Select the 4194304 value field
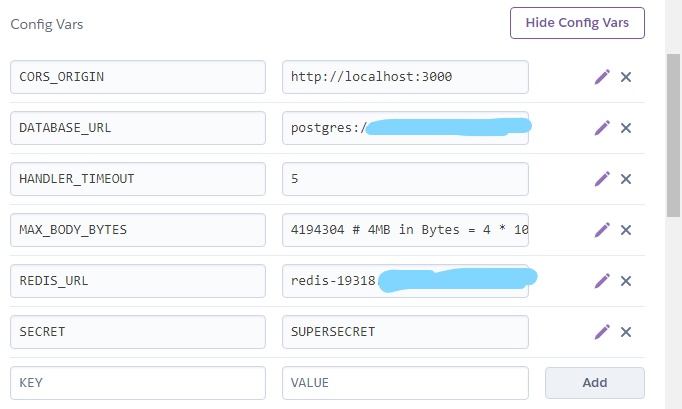This screenshot has height=409, width=682. [x=405, y=230]
